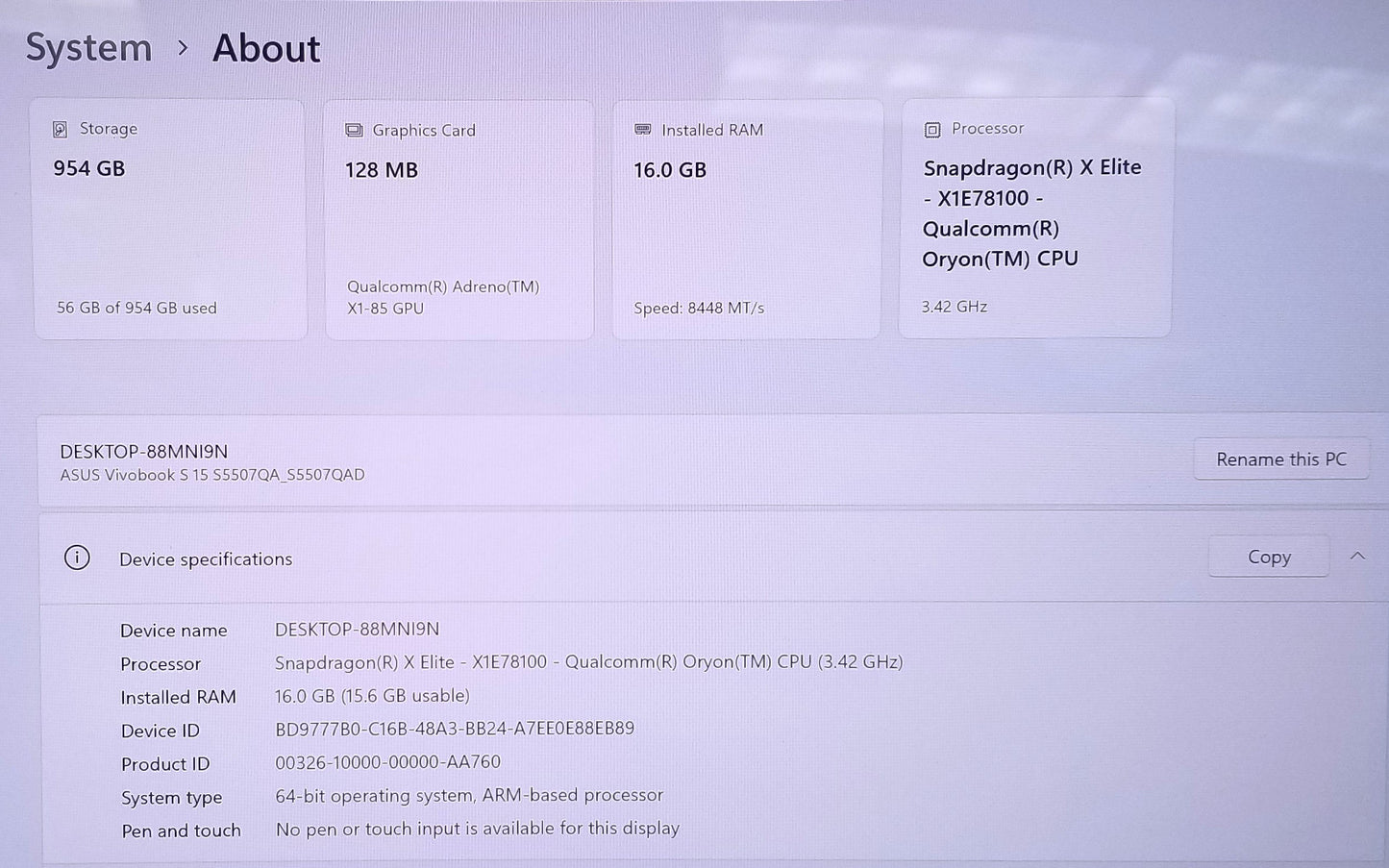Collapse the Device specifications section

pyautogui.click(x=1357, y=556)
